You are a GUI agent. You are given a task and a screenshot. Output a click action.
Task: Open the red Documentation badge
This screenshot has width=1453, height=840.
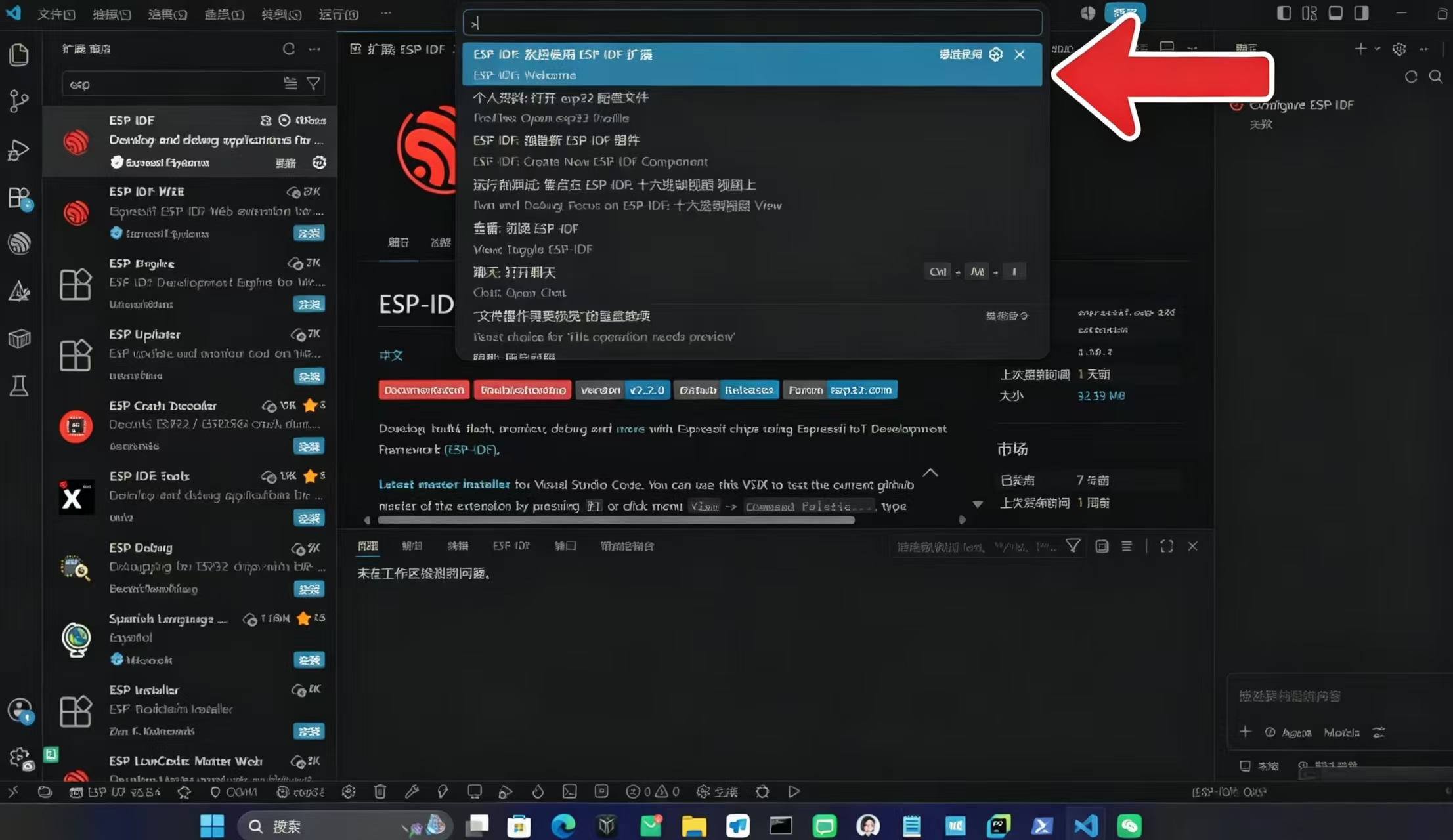click(424, 390)
